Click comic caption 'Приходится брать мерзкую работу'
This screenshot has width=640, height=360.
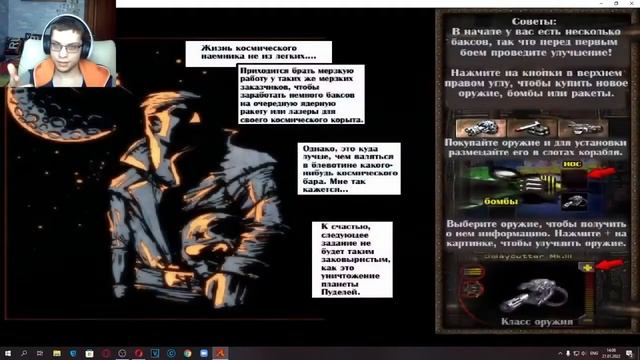pos(301,95)
